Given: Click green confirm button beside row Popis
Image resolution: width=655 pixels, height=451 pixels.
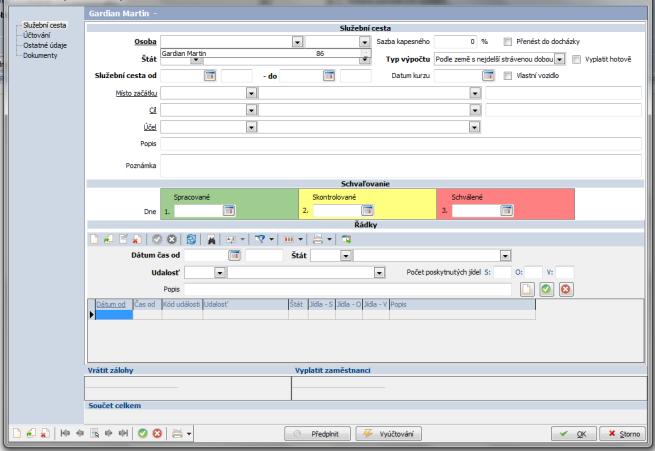Looking at the screenshot, I should point(546,289).
